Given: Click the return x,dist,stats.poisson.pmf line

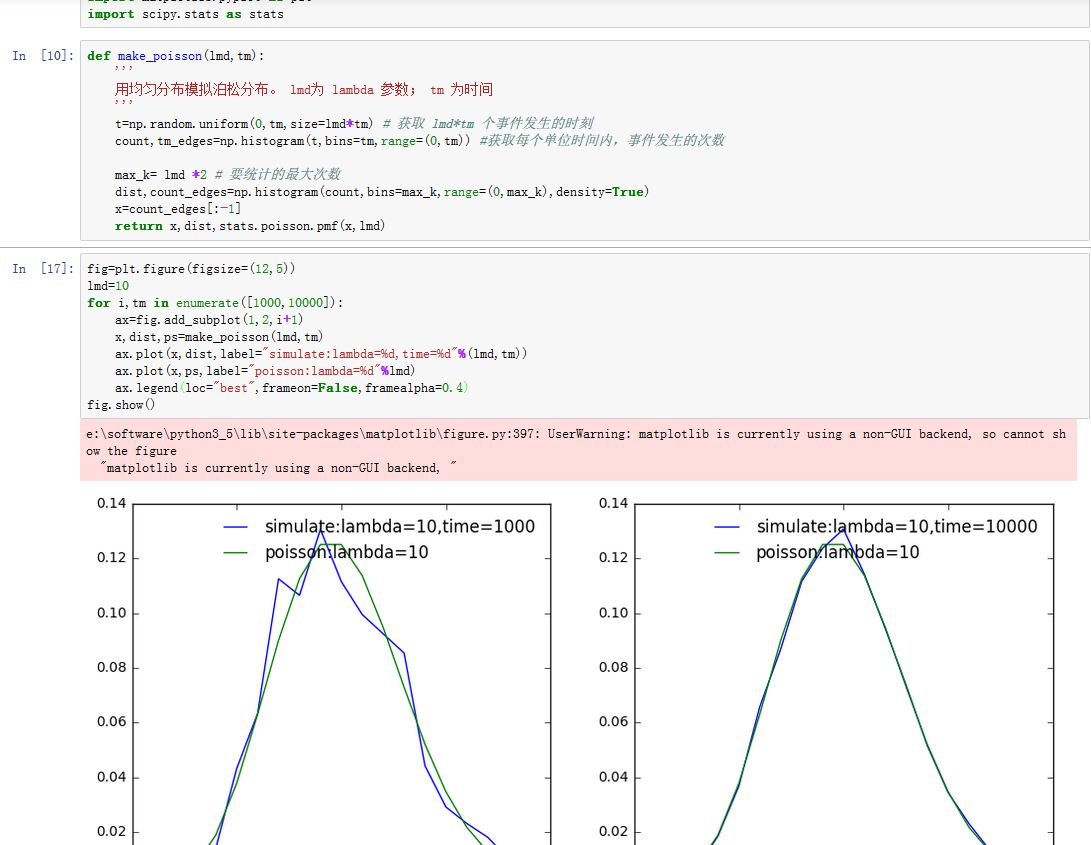Looking at the screenshot, I should [x=250, y=226].
